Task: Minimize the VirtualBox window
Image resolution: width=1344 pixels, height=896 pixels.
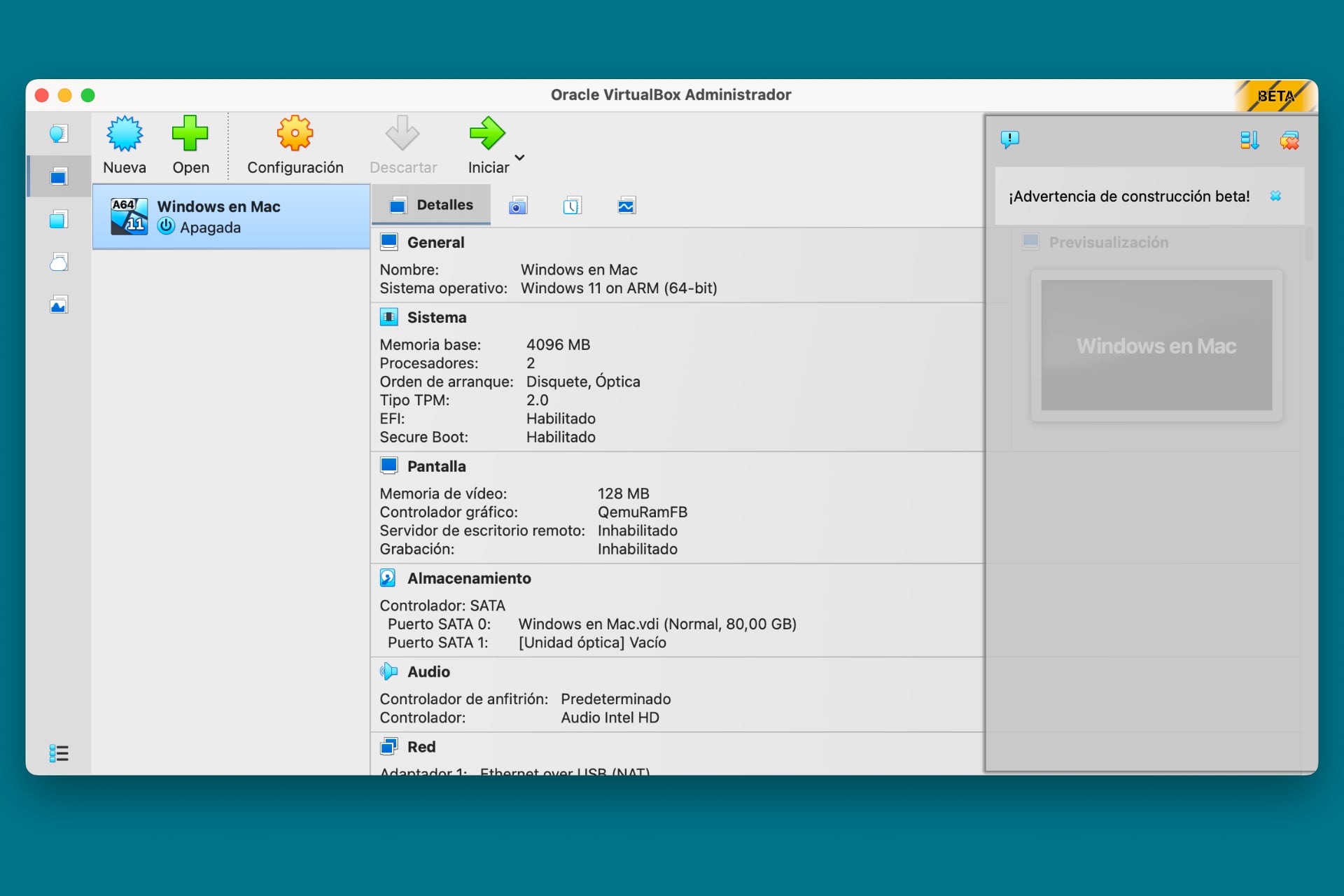Action: click(x=65, y=95)
